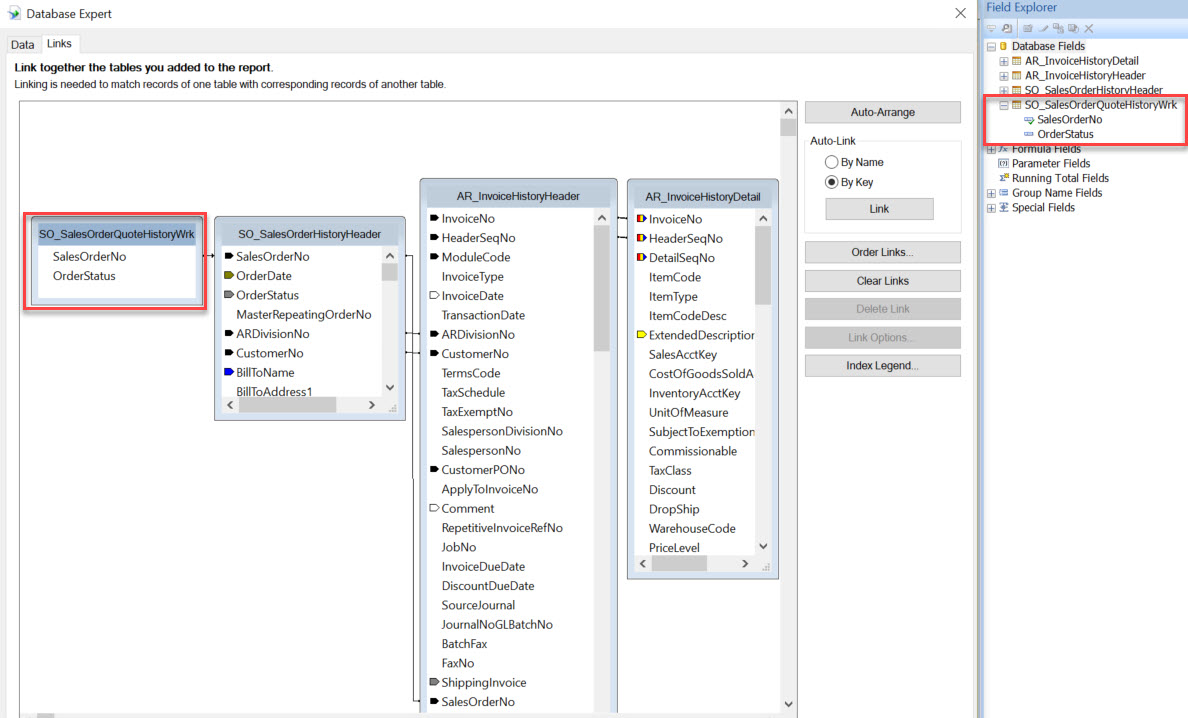Click index marker beside InvoiceNo in AR_InvoiceHistoryDetail
Screen dimensions: 1188x718
pyautogui.click(x=641, y=219)
